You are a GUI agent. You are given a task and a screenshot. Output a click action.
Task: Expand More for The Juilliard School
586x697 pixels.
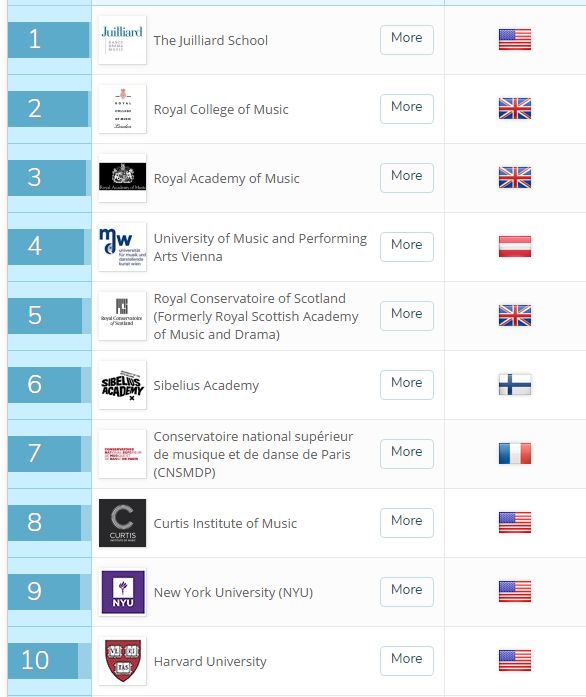(x=407, y=40)
